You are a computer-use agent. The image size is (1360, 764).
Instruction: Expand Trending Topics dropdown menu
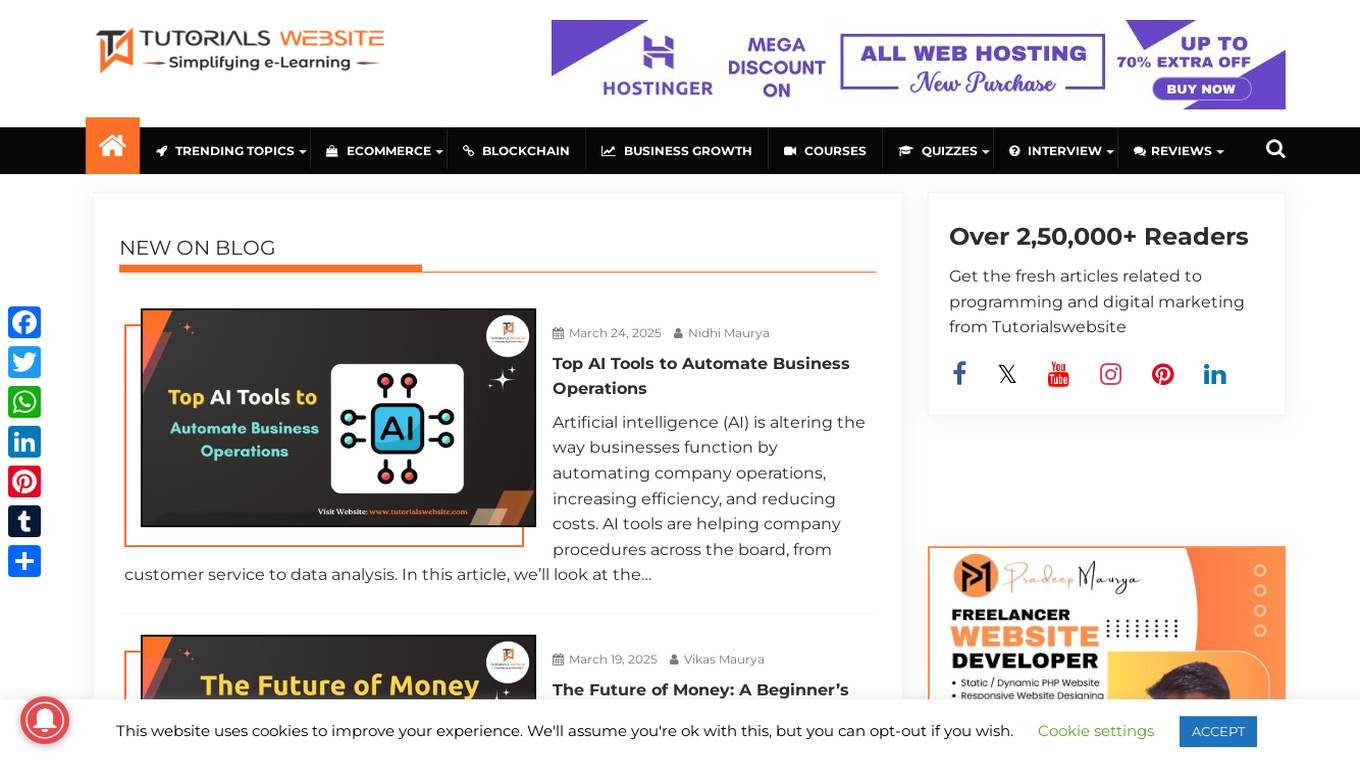click(231, 151)
